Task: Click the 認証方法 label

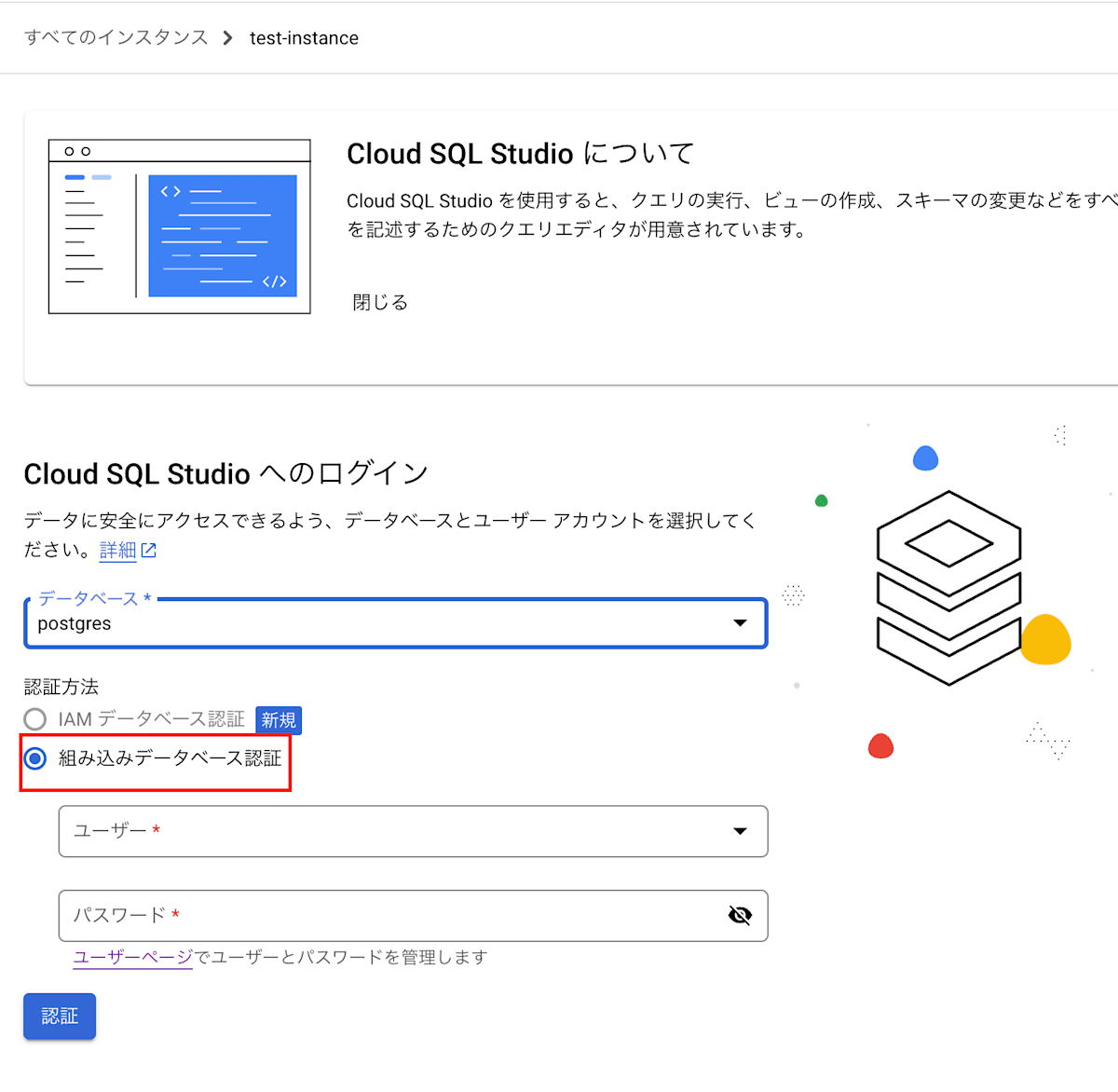Action: (61, 687)
